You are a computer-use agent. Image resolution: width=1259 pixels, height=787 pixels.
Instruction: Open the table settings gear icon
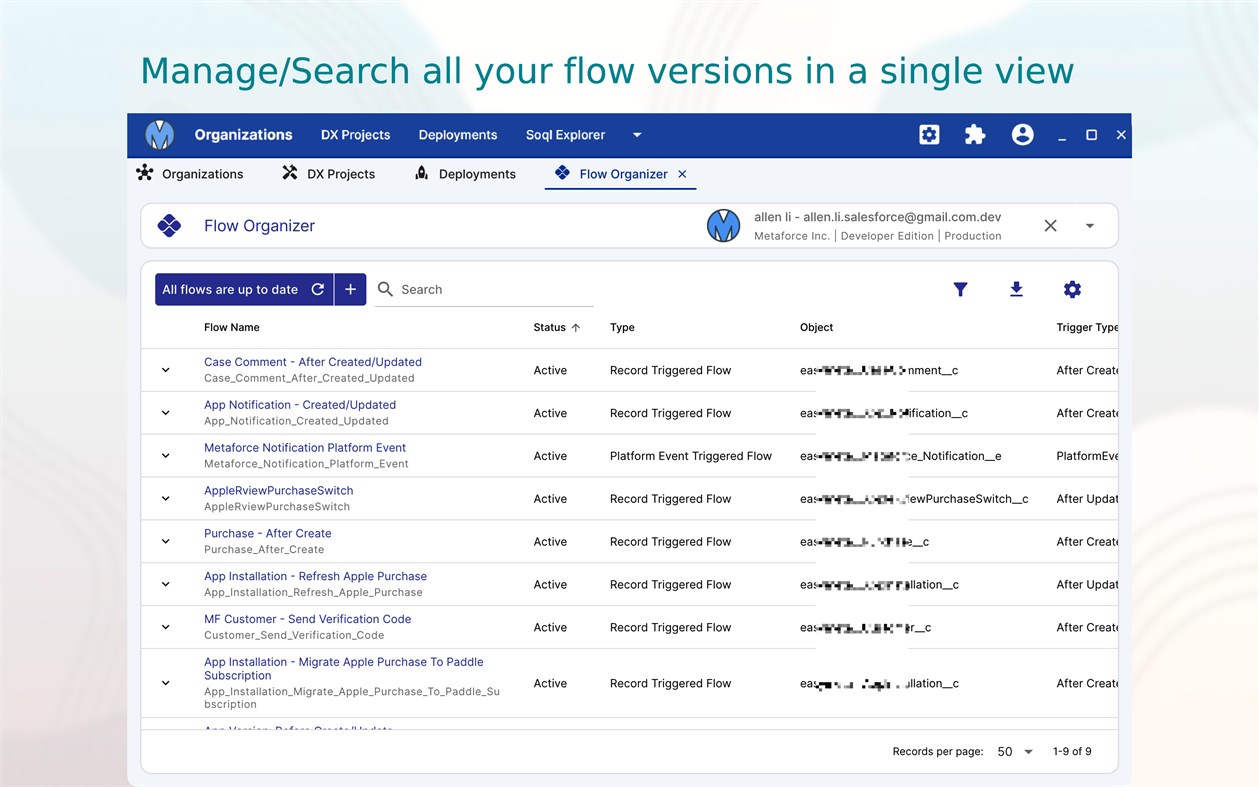(x=1072, y=290)
